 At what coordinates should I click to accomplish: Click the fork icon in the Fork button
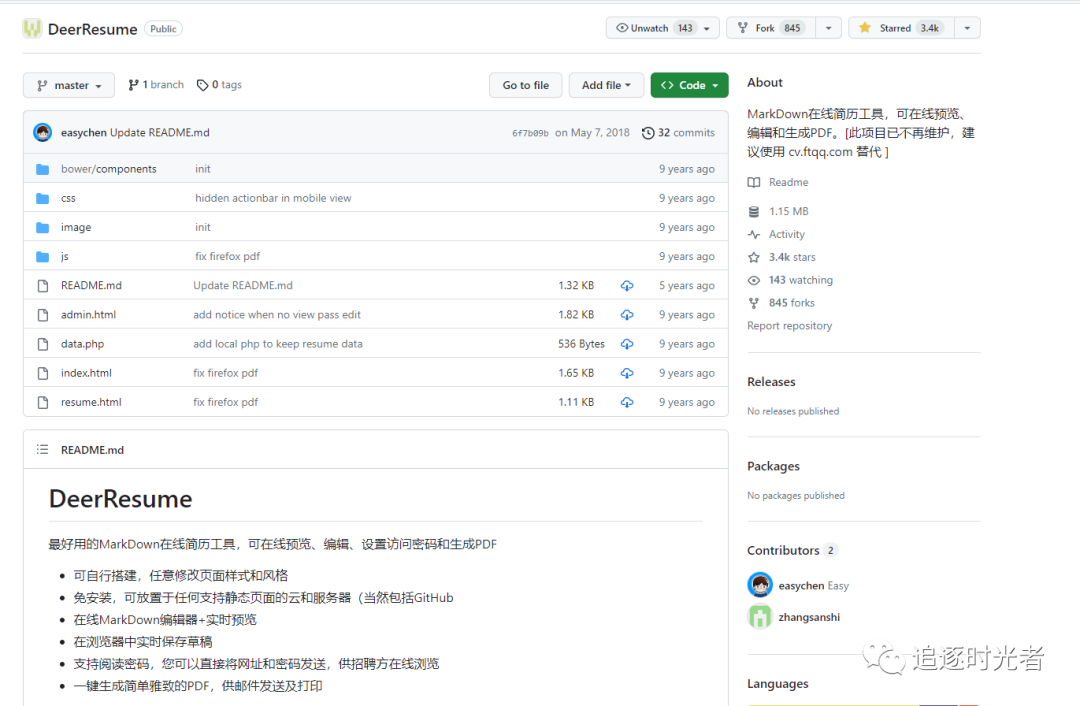click(742, 28)
